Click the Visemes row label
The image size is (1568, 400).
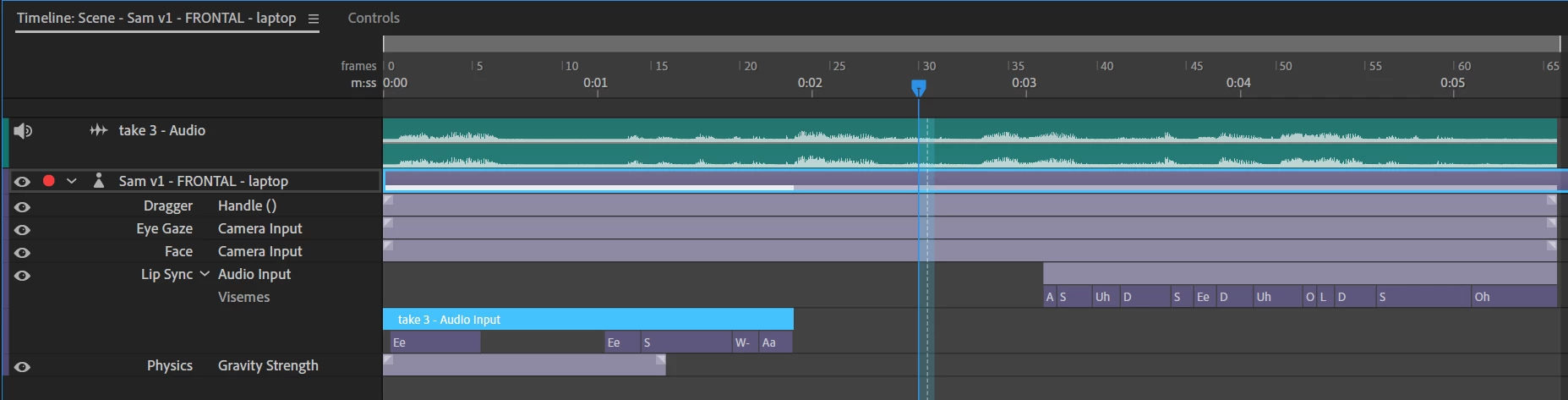(244, 297)
